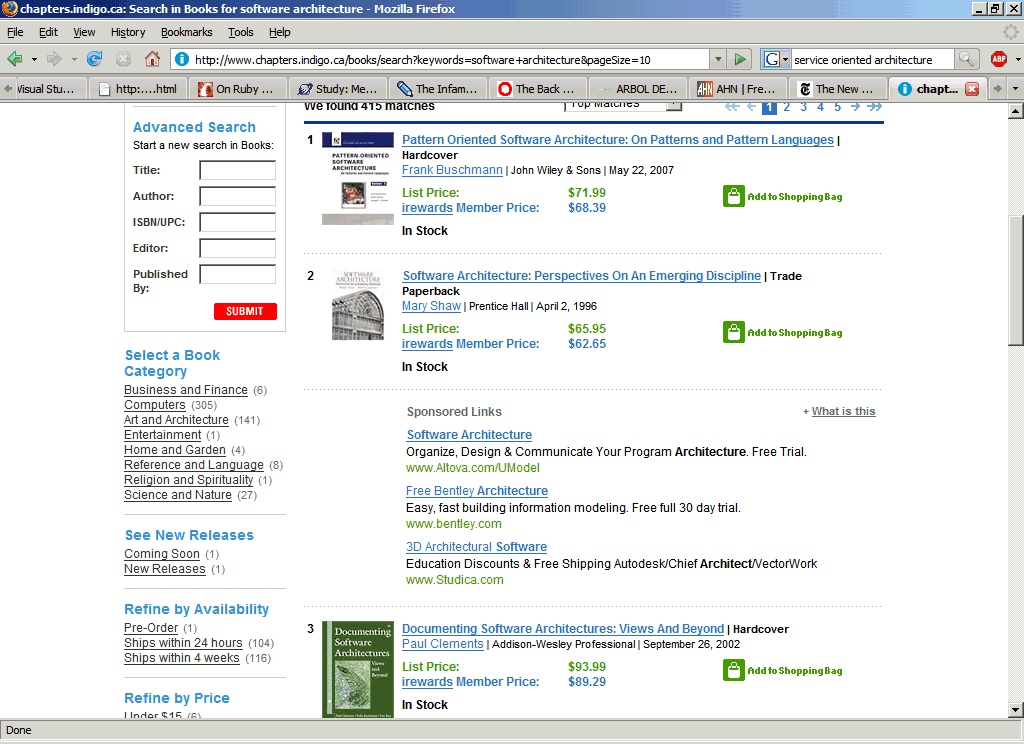Click the Title search input field
1024x744 pixels.
237,170
